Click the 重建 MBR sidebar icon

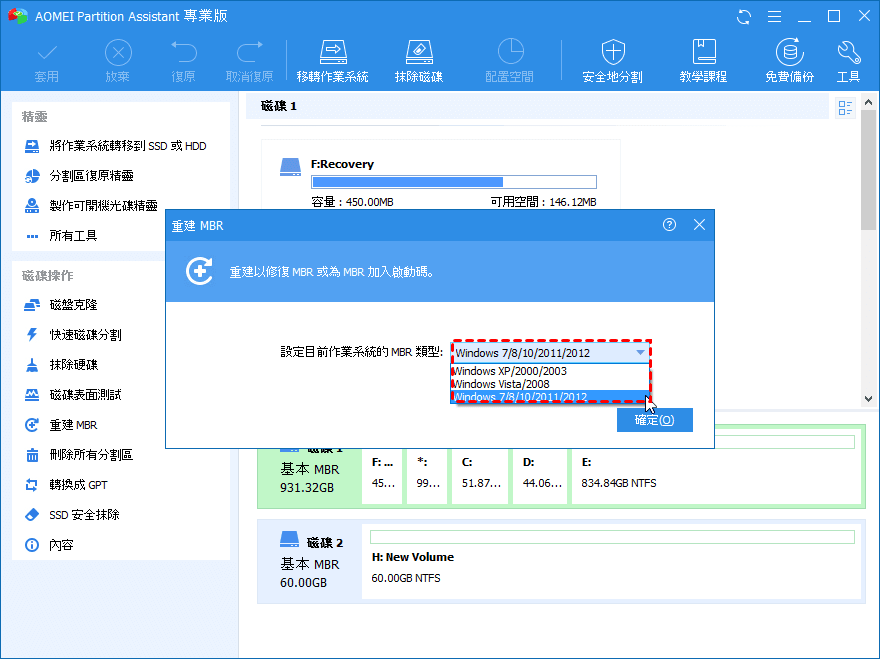(x=32, y=425)
